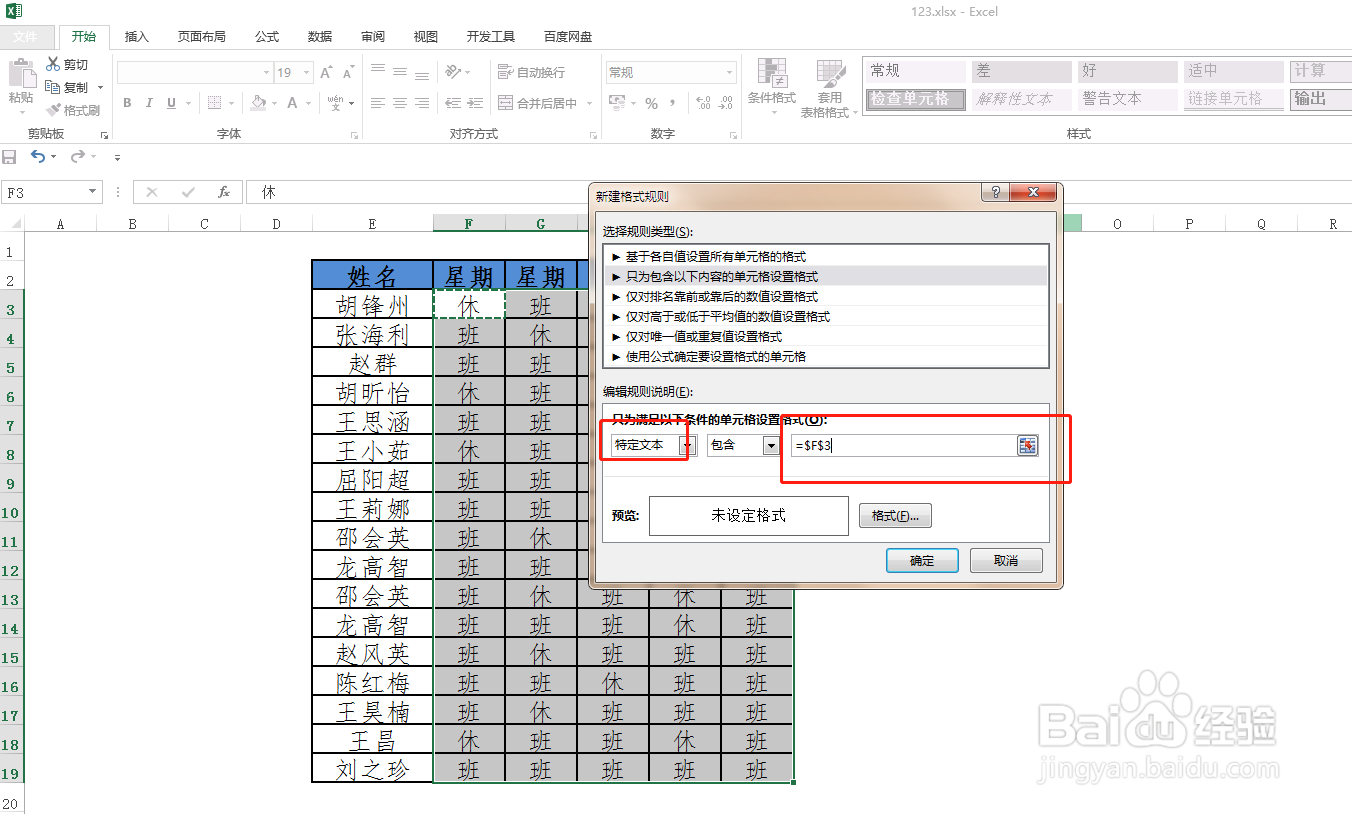Expand the Font group dialog launcher
This screenshot has width=1352, height=814.
point(354,135)
